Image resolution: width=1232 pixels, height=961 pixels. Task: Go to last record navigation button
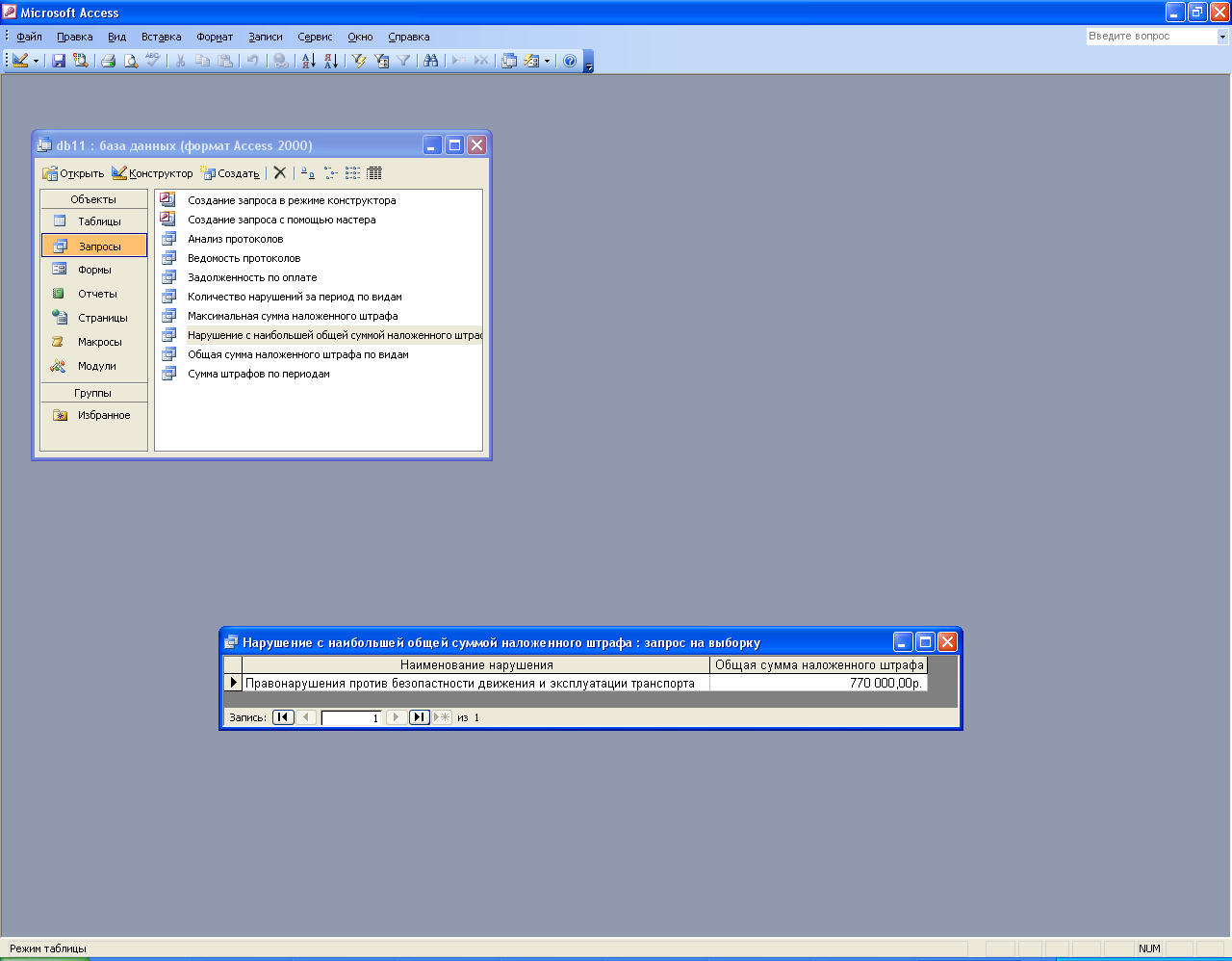click(x=420, y=717)
